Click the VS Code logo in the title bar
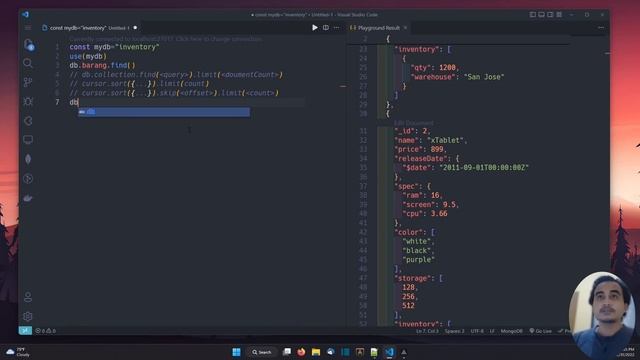The height and width of the screenshot is (360, 640). coord(26,15)
